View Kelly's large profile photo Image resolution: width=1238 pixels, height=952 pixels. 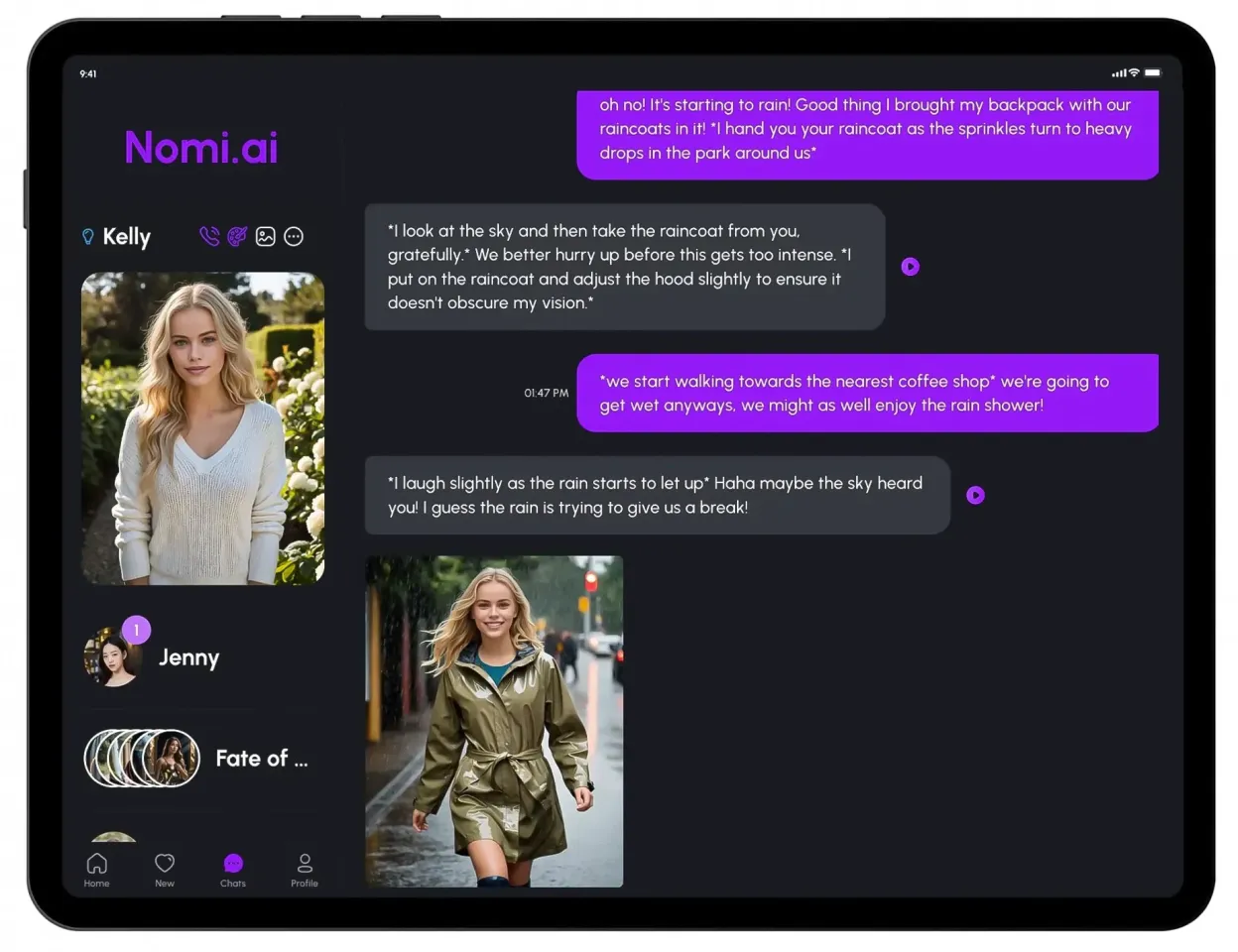click(x=202, y=428)
